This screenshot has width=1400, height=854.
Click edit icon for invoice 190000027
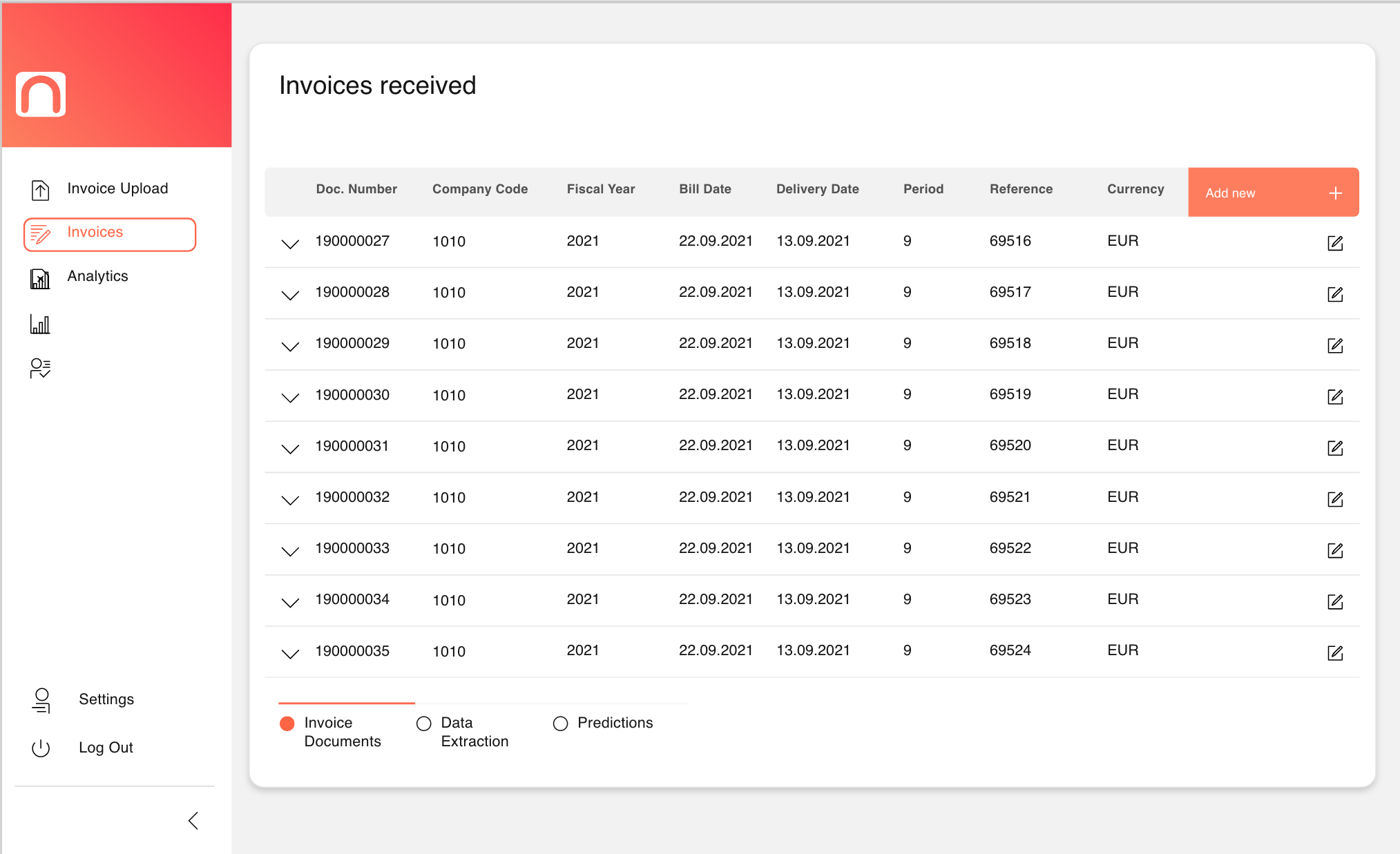[1335, 243]
